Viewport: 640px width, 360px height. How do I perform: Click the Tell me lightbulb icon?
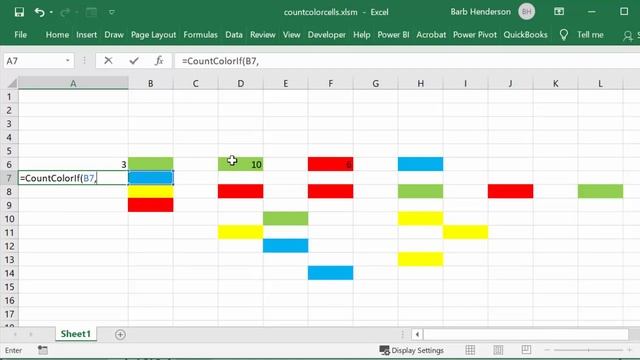click(x=564, y=35)
